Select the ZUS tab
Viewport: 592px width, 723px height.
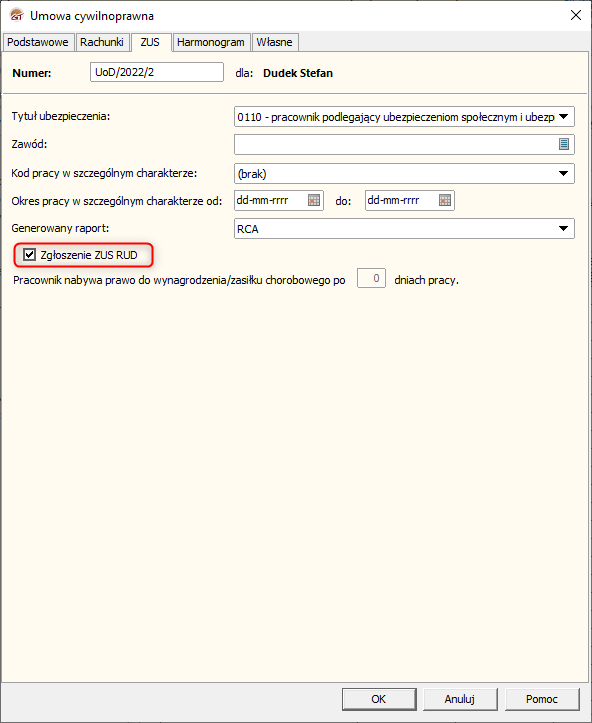(x=150, y=42)
